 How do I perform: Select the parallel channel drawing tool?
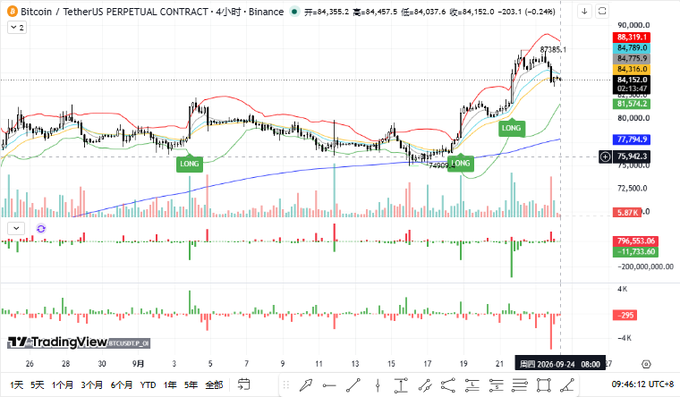(425, 385)
